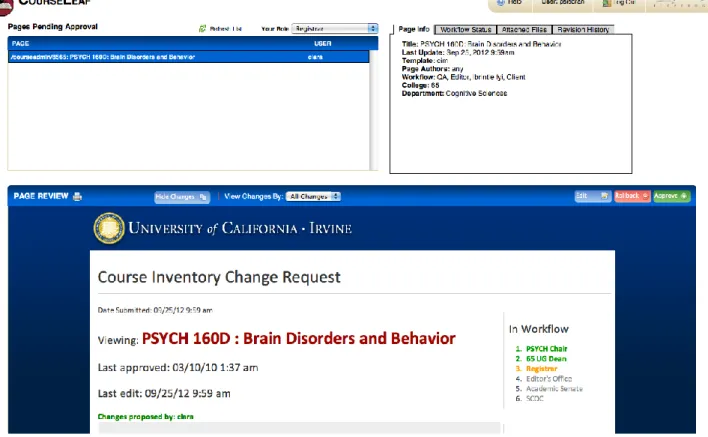Screen dimensions: 708x437
Task: Switch to the Workflow Status tab
Action: pos(466,30)
